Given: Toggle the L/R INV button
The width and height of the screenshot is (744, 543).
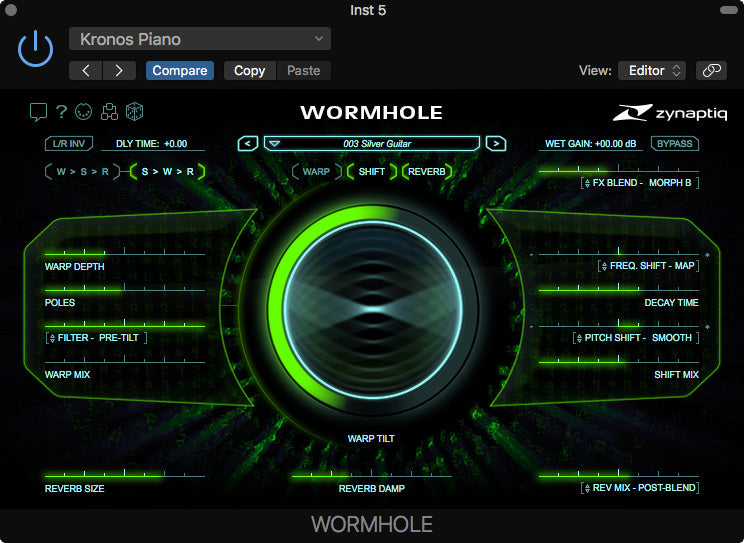Looking at the screenshot, I should coord(69,144).
